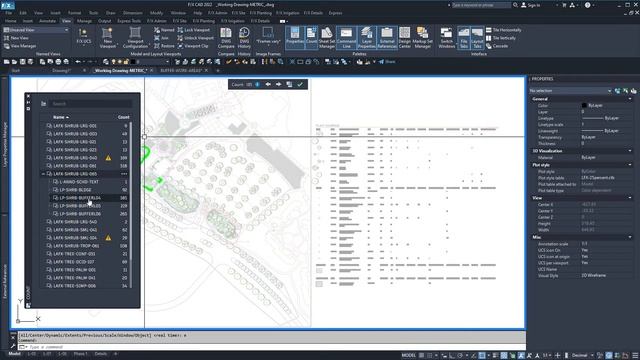Click Tile Horizontally in Interface panel
This screenshot has height=360, width=640.
click(x=504, y=30)
